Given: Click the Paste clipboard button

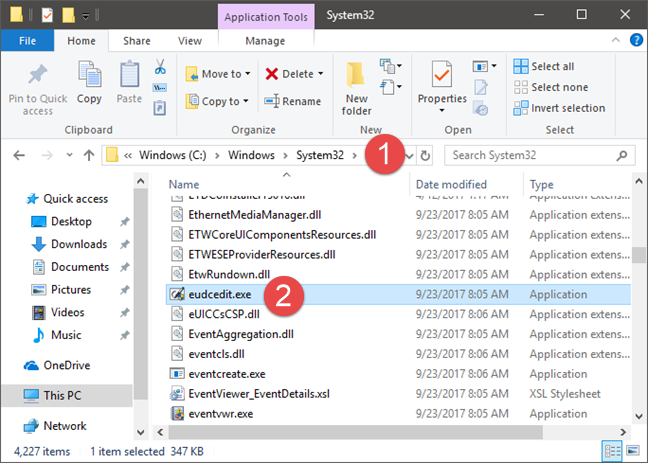Looking at the screenshot, I should tap(129, 82).
